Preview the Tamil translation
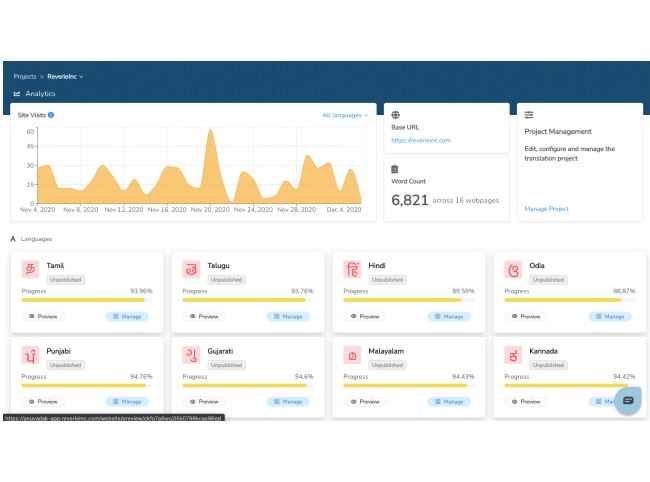Screen dimensions: 650x482 [x=43, y=317]
